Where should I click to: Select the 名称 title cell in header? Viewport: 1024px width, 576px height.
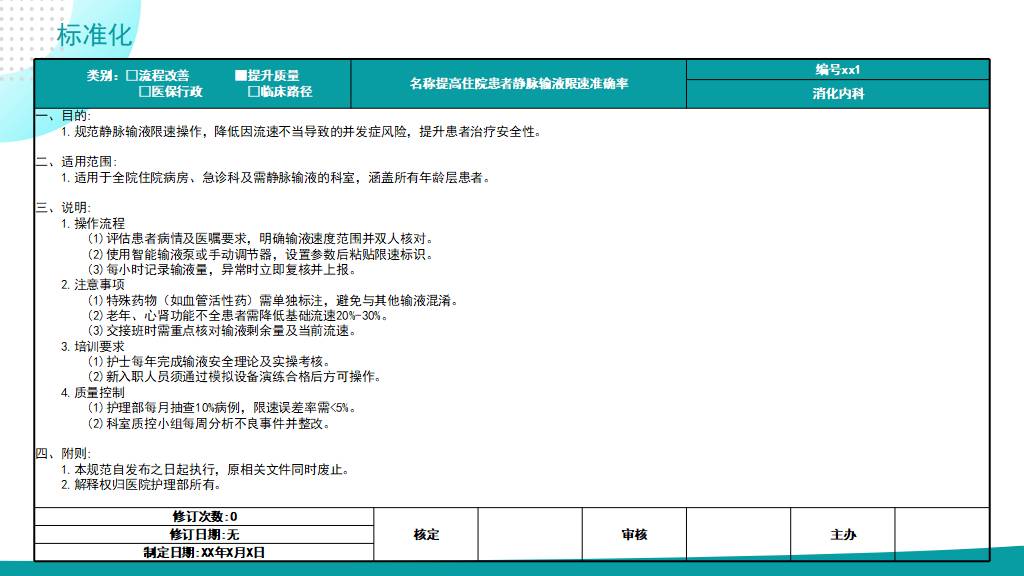click(518, 84)
